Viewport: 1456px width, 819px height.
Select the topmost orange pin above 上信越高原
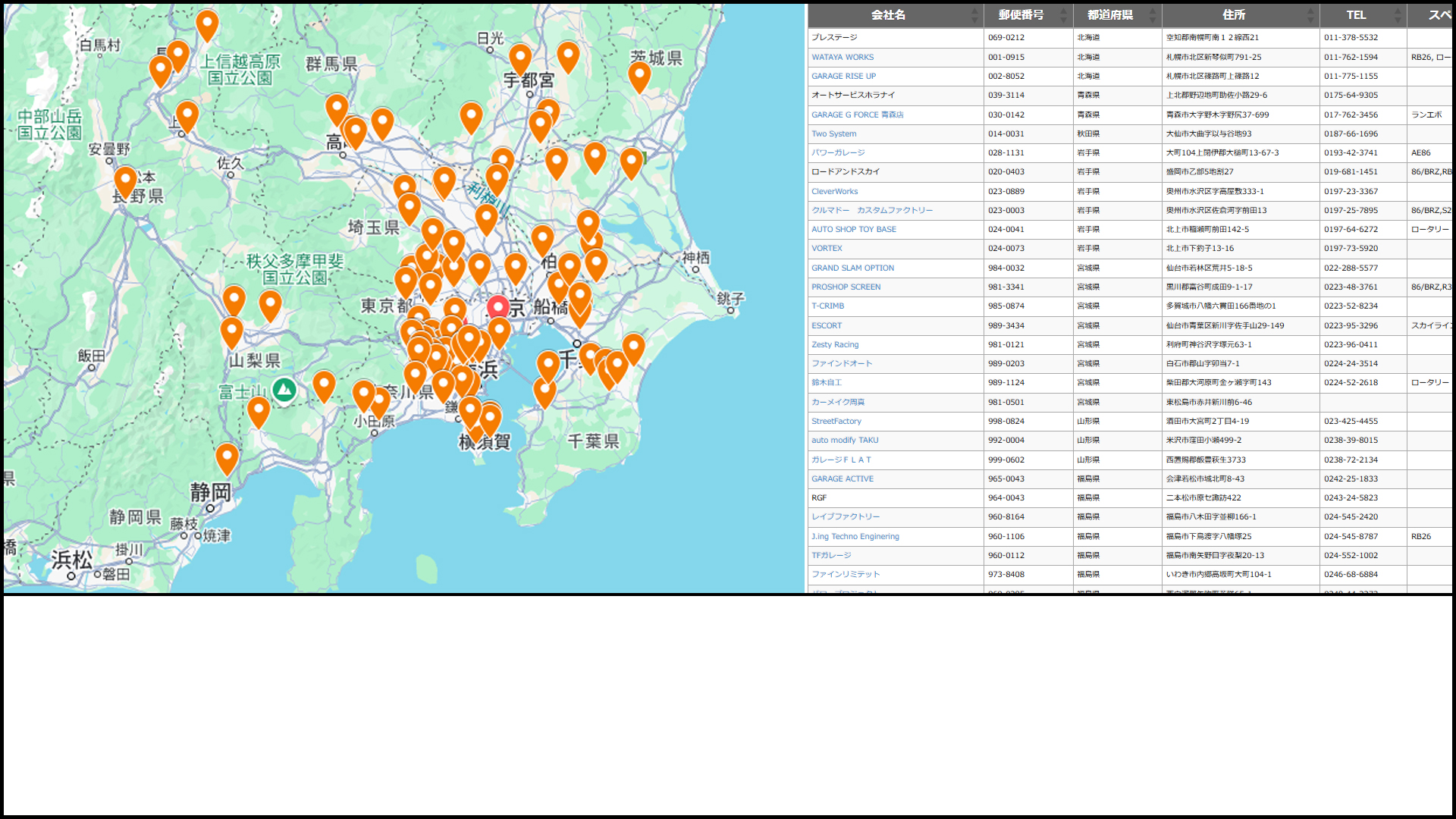(x=207, y=24)
